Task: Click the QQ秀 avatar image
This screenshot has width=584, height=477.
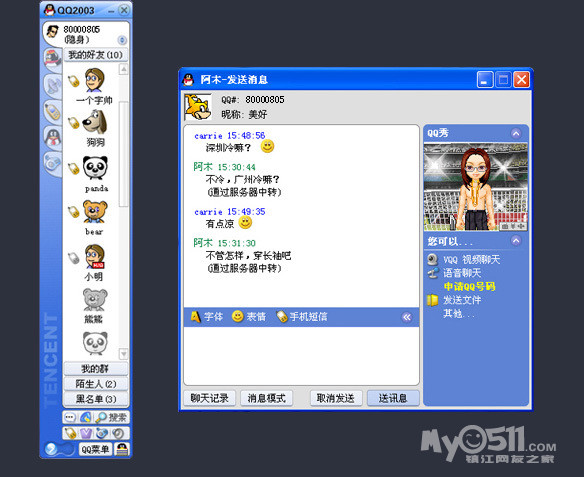Action: [x=476, y=187]
